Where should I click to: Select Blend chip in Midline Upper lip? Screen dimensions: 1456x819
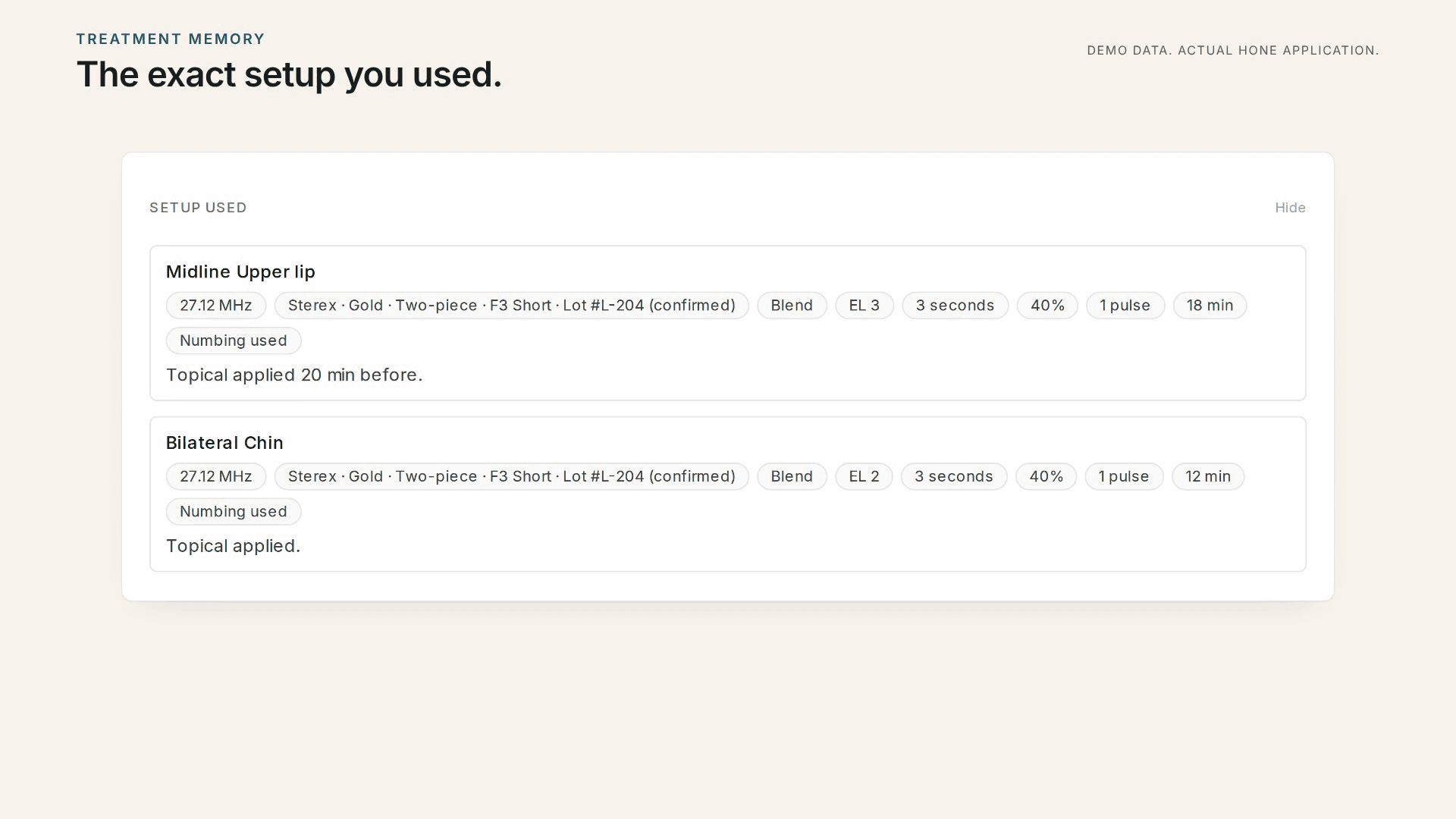(x=792, y=306)
